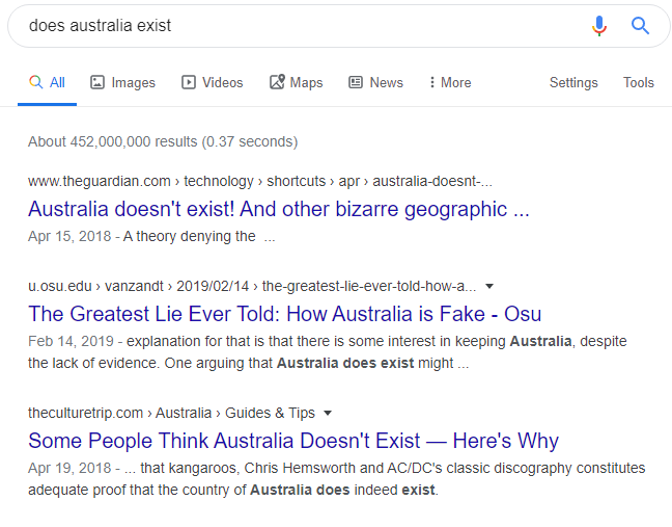Click the microphone voice search icon
Viewport: 672px width, 527px height.
pyautogui.click(x=599, y=26)
